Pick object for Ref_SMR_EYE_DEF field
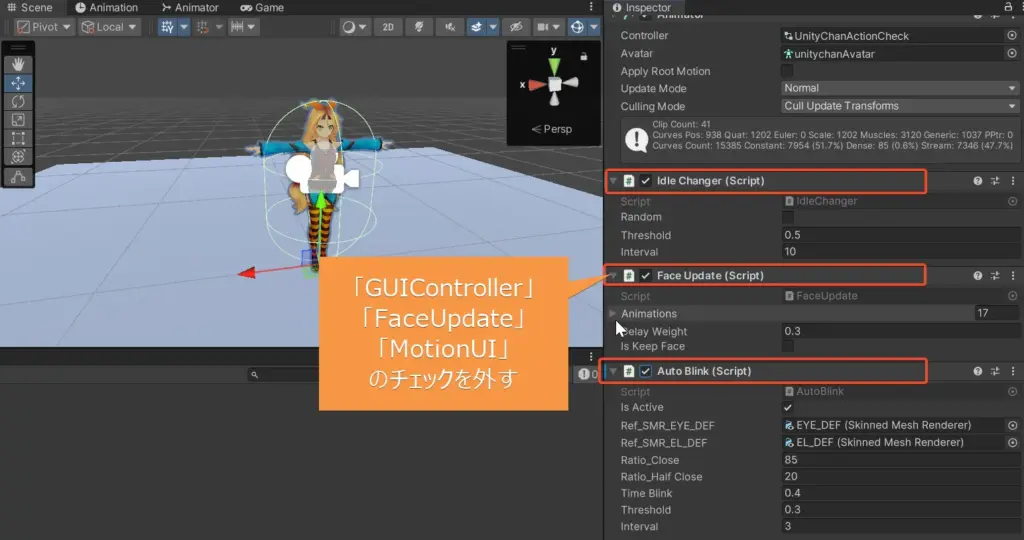Image resolution: width=1024 pixels, height=540 pixels. tap(1012, 425)
